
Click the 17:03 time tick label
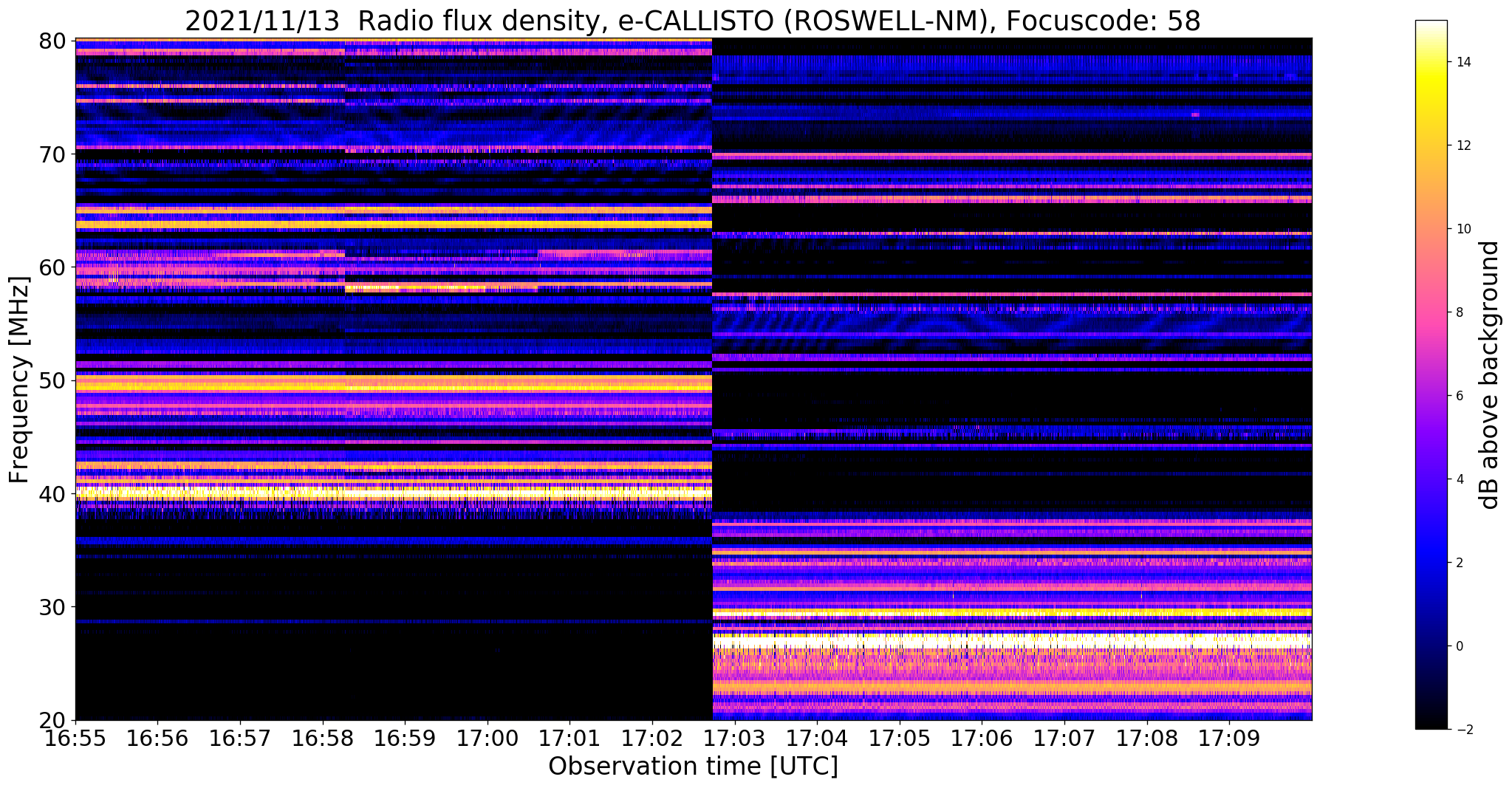(735, 738)
